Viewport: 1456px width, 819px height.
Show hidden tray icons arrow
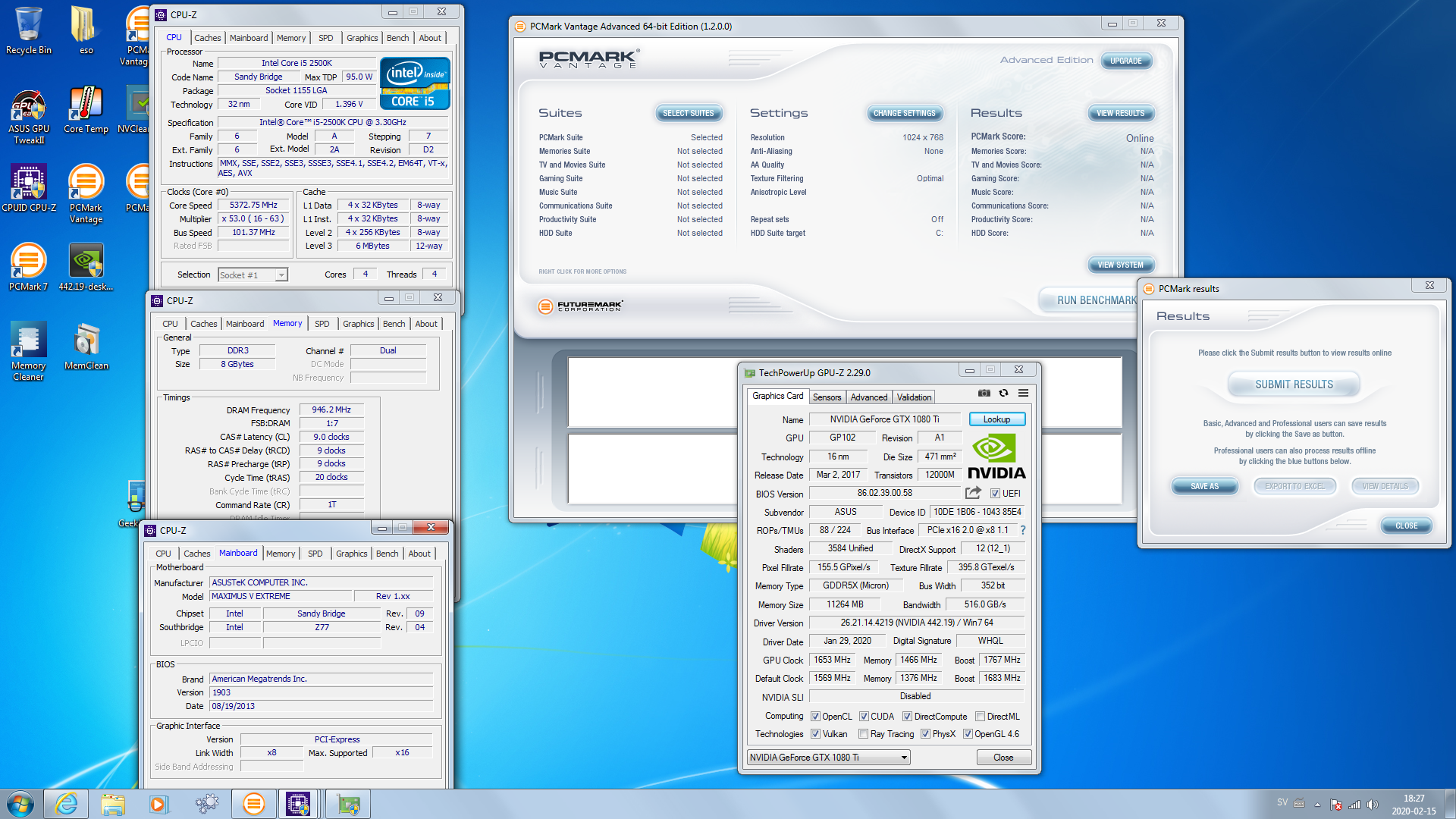[x=1317, y=805]
